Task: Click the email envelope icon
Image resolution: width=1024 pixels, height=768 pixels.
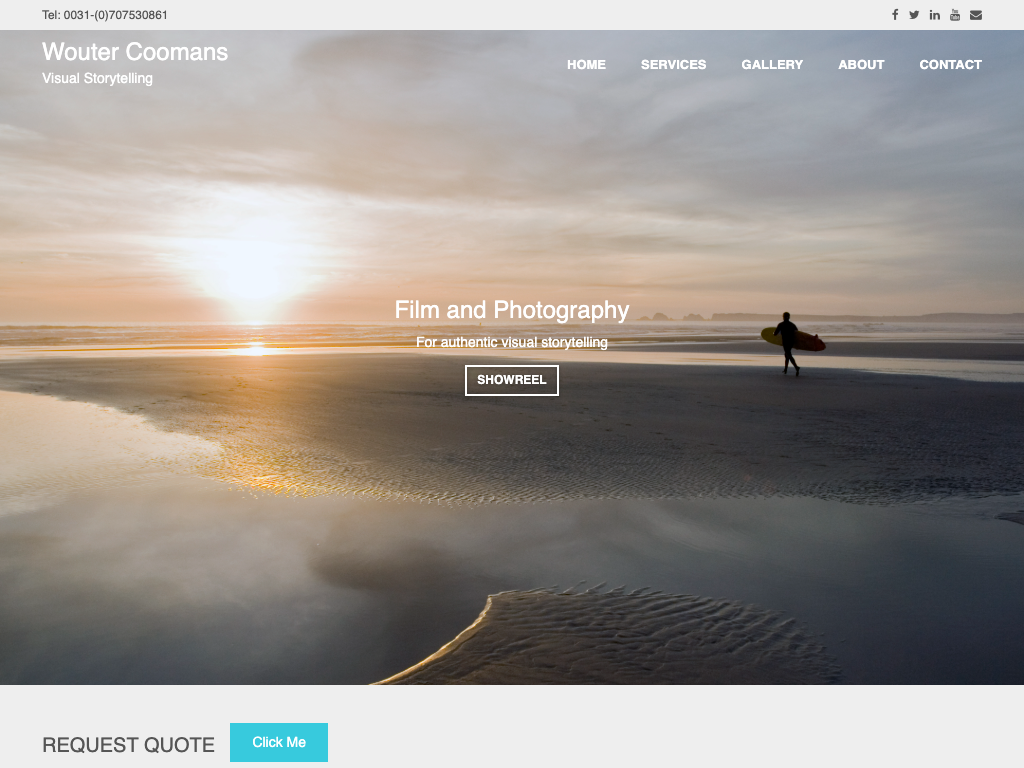Action: tap(976, 15)
